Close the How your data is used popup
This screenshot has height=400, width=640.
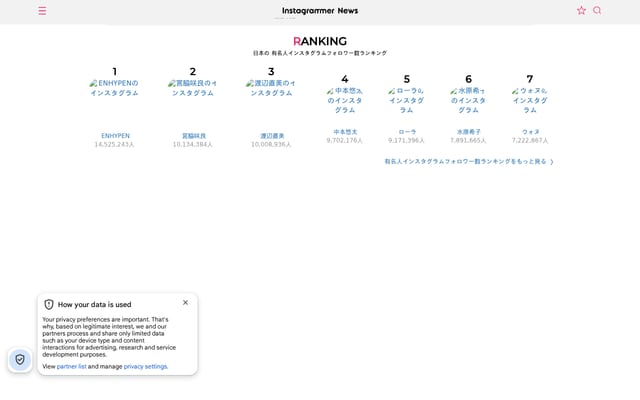(x=185, y=302)
